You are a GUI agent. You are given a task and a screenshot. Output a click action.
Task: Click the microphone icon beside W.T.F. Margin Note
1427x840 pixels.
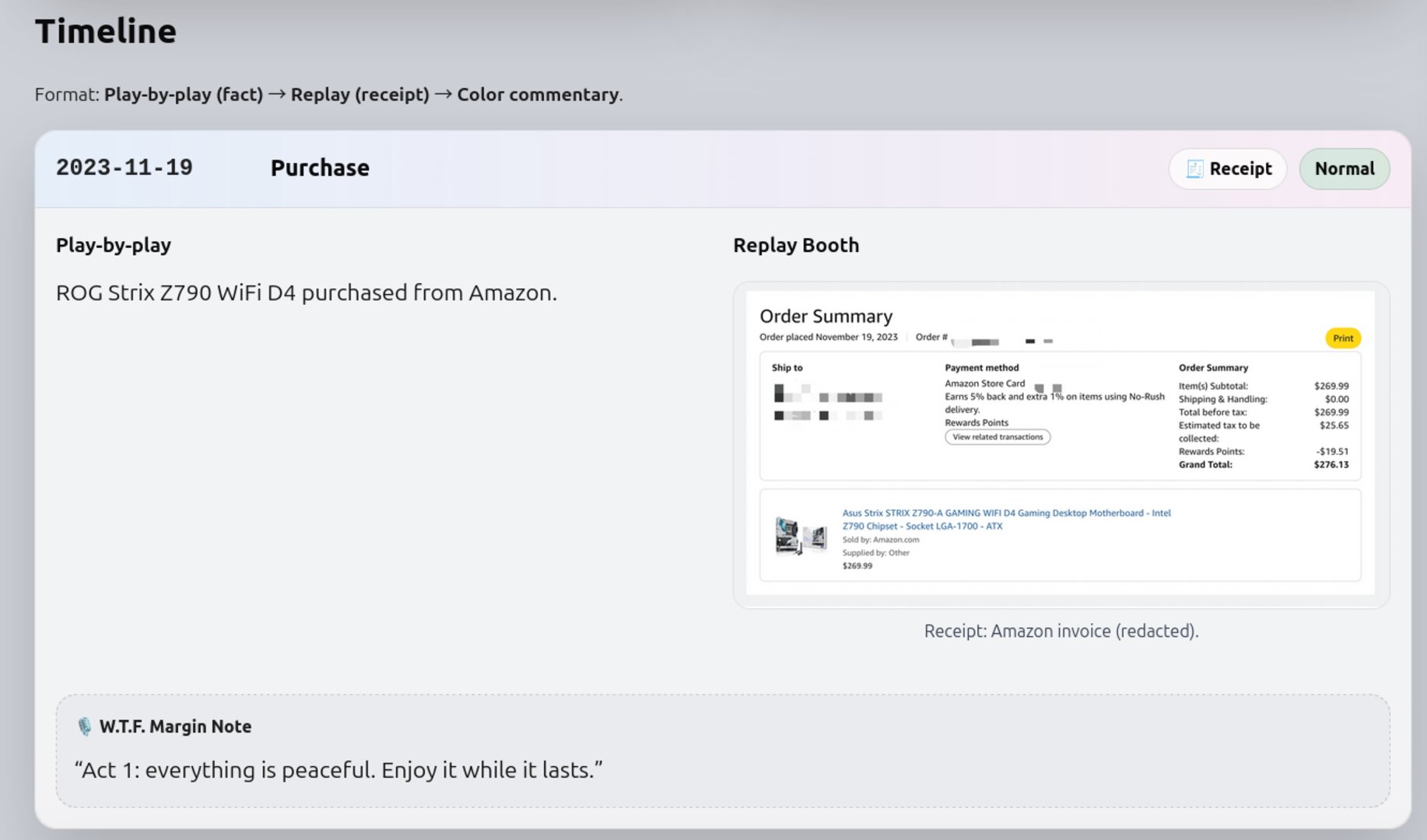pos(83,726)
